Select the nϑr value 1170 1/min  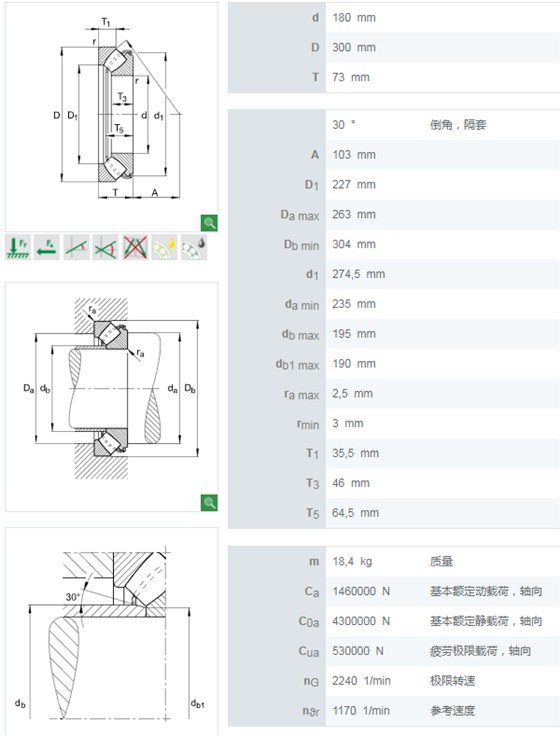coord(361,711)
